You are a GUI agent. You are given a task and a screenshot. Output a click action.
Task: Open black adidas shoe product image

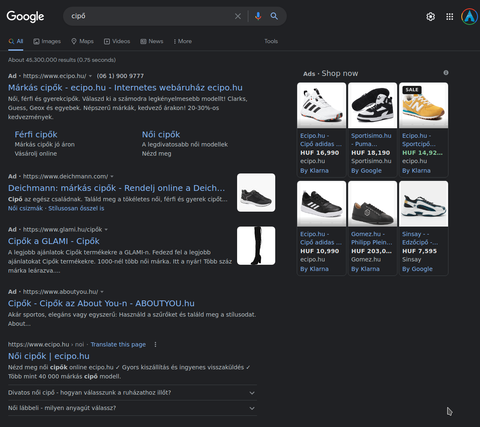(x=321, y=204)
